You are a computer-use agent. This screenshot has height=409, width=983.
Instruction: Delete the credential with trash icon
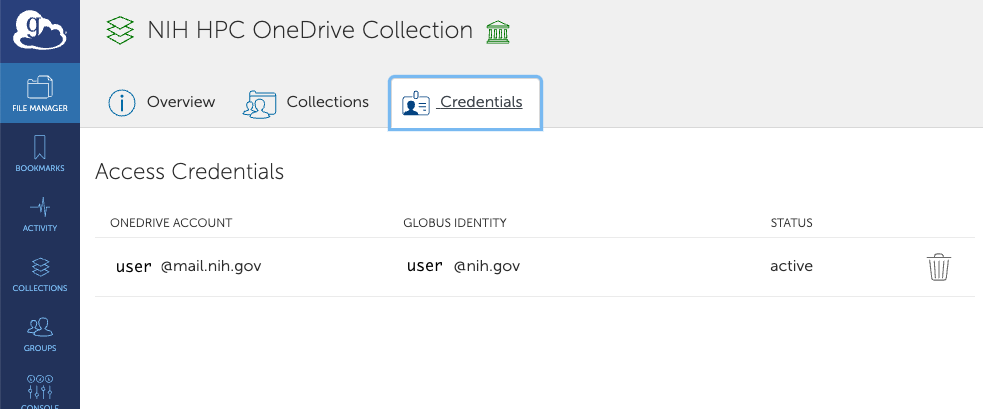pos(938,267)
